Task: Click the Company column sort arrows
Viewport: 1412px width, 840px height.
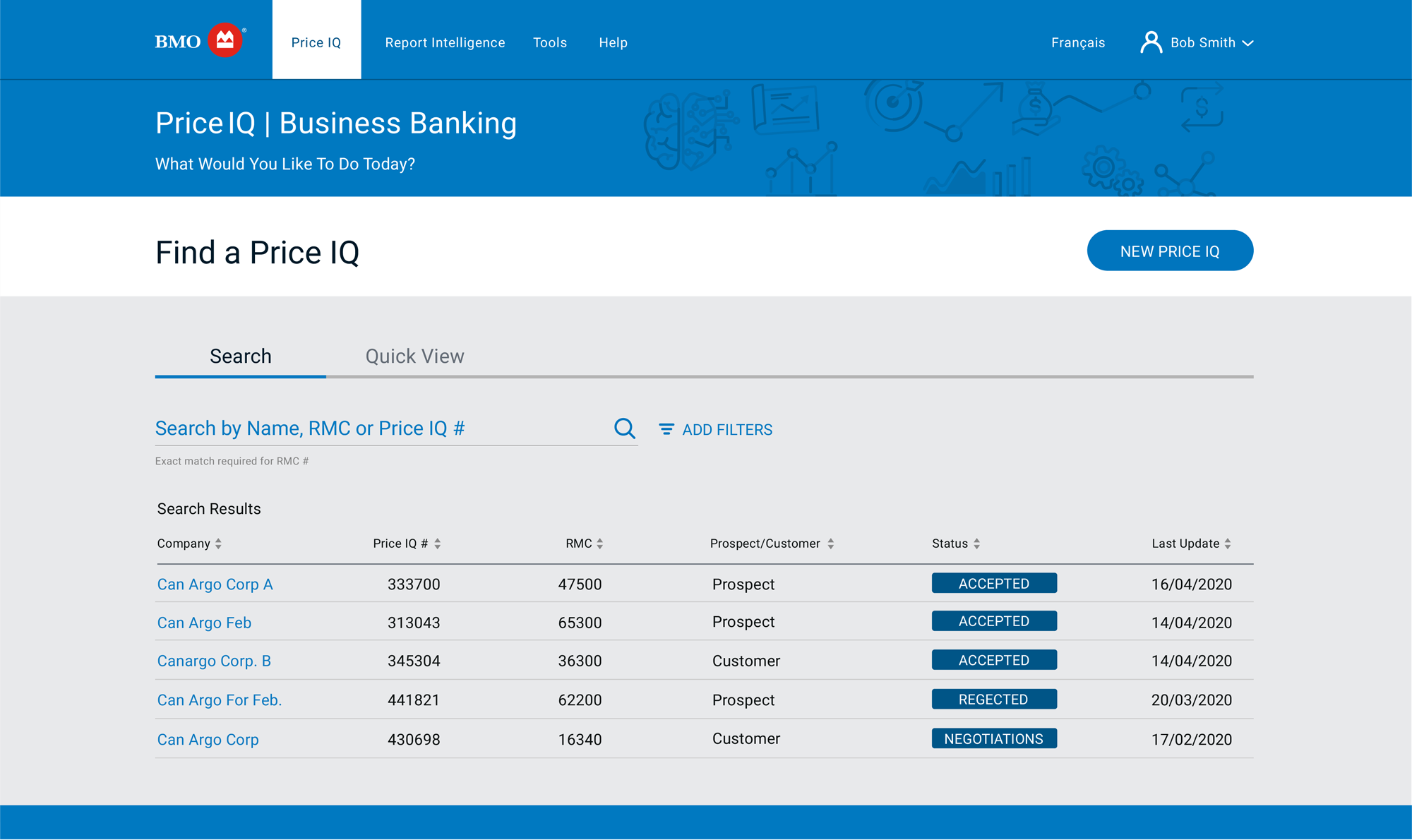Action: tap(219, 544)
